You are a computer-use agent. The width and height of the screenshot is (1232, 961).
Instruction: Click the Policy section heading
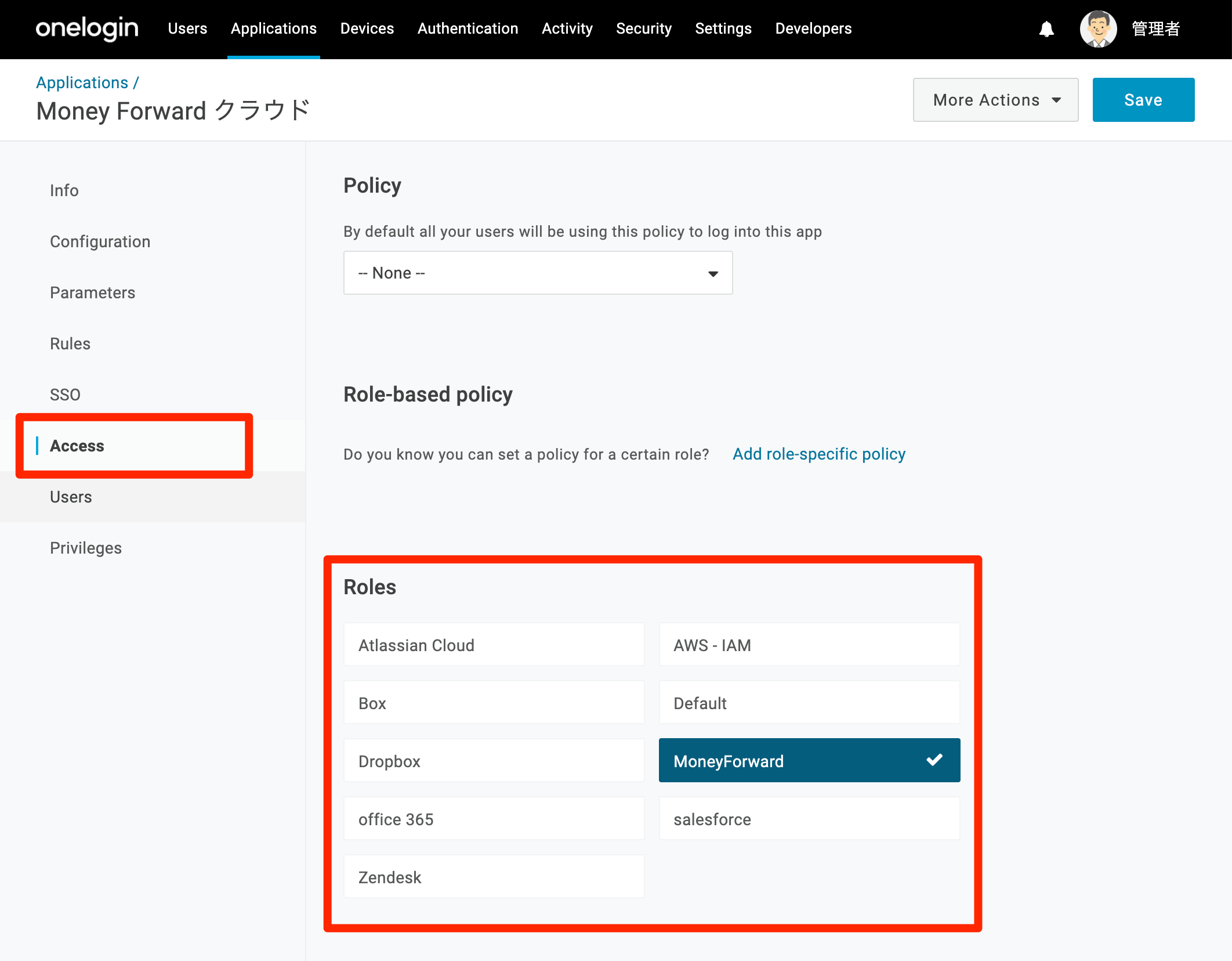(372, 186)
